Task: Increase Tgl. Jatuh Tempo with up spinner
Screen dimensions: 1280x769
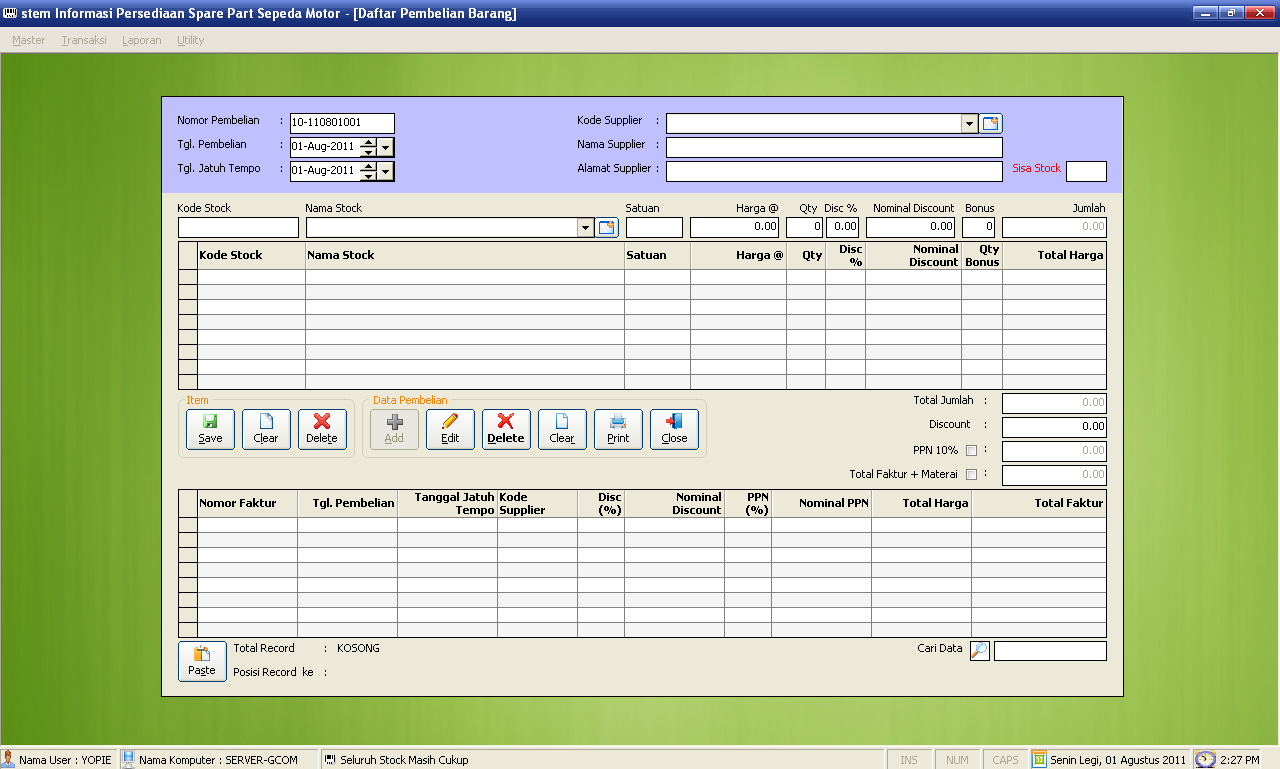Action: [x=368, y=166]
